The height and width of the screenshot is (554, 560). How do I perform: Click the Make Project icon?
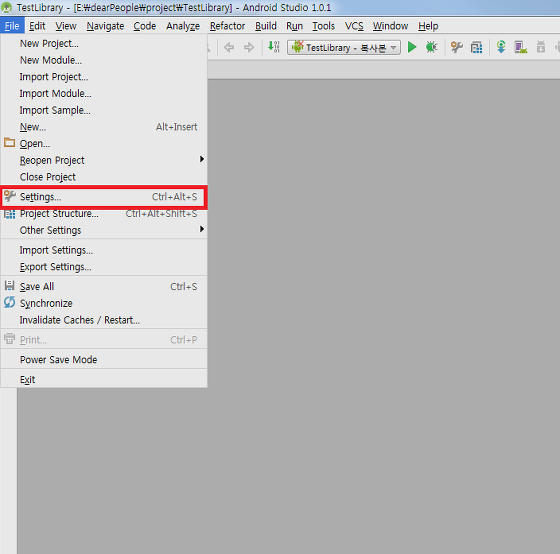coord(274,47)
